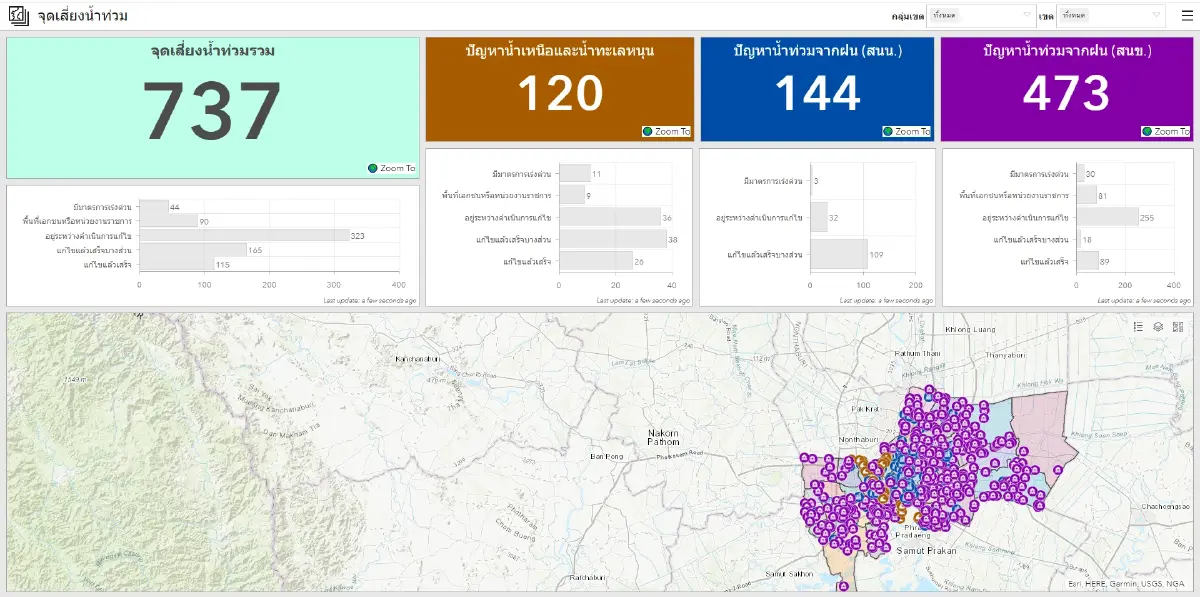This screenshot has height=597, width=1200.
Task: Click the dashboard logo beside the title
Action: pyautogui.click(x=19, y=16)
